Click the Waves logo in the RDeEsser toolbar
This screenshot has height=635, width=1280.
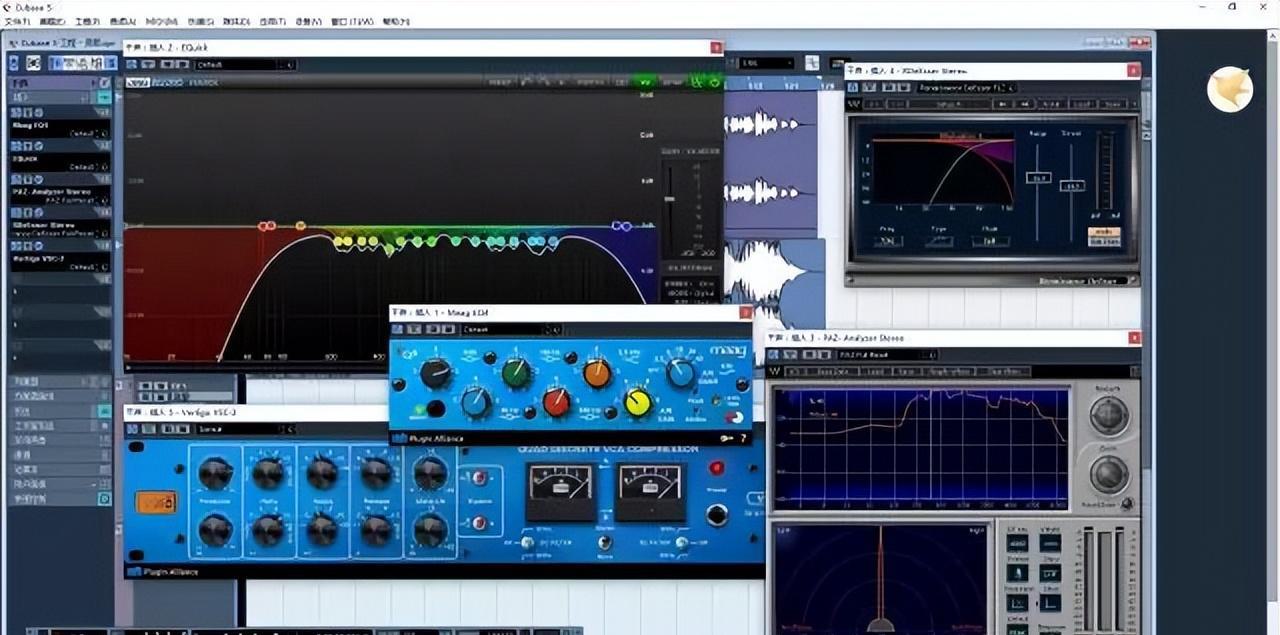click(854, 104)
